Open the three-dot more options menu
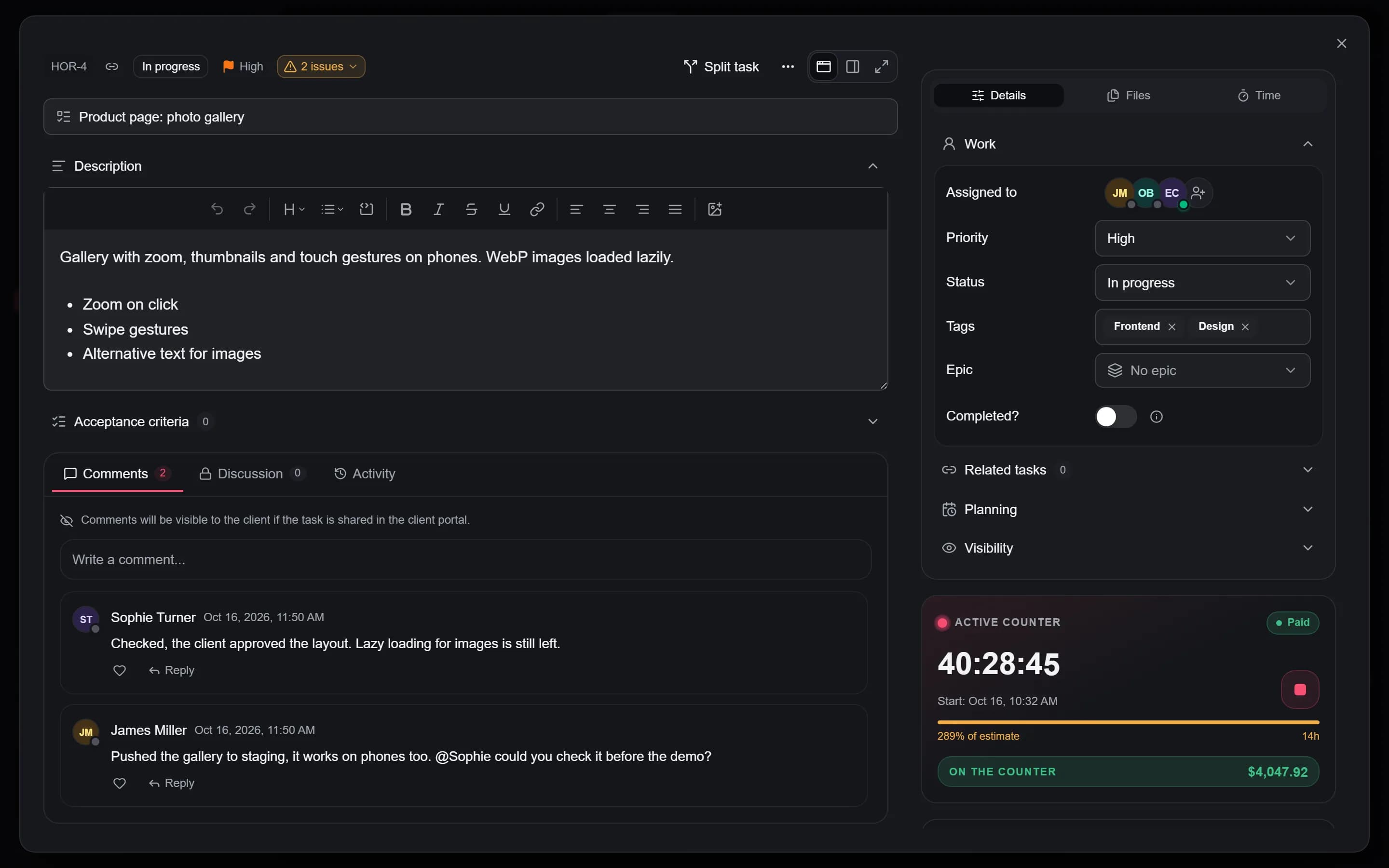 click(788, 67)
